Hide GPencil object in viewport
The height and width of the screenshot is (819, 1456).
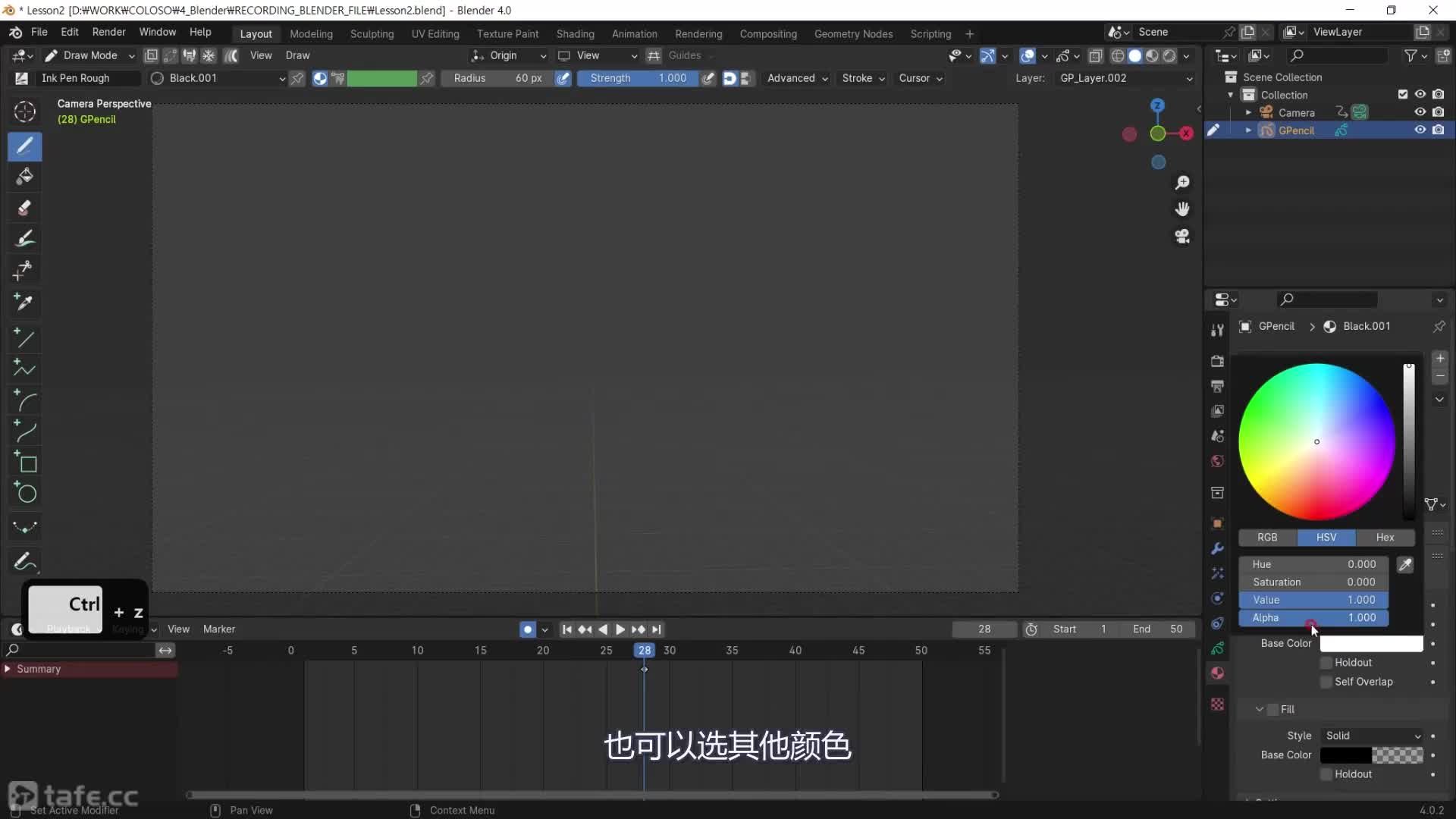coord(1420,130)
